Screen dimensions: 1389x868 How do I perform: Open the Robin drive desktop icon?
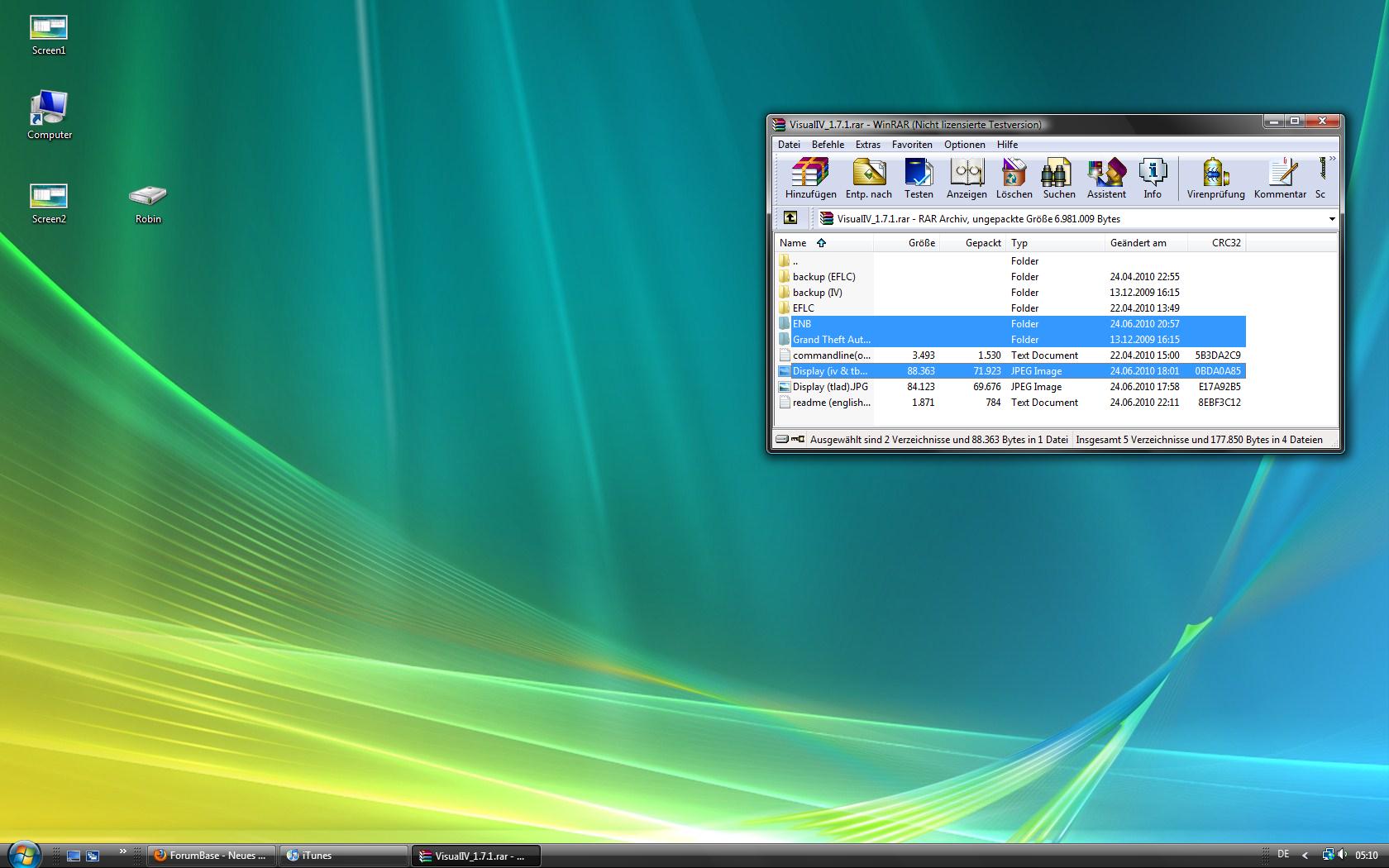coord(148,204)
